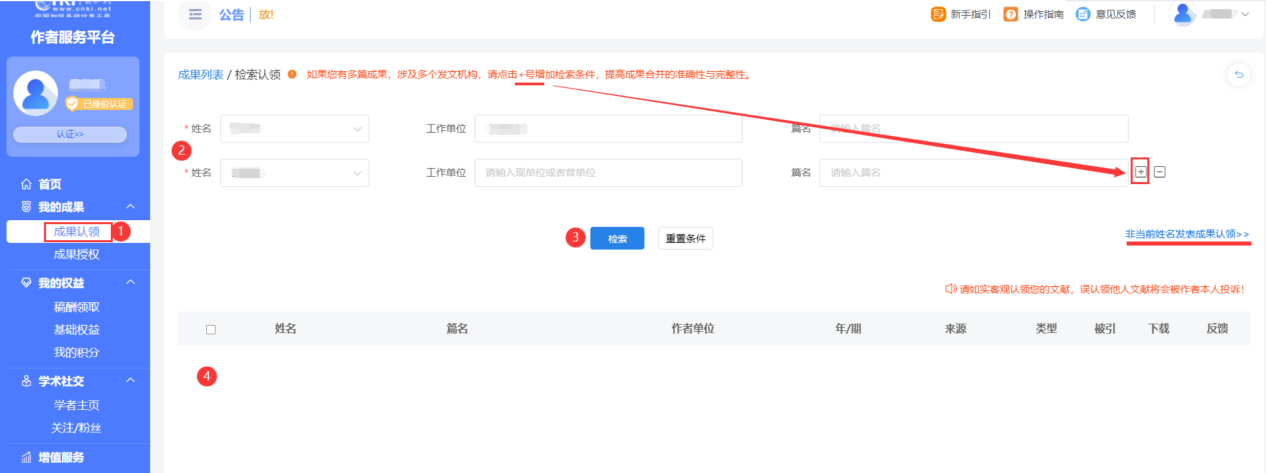
Task: Collapse the 学术社交 sidebar section
Action: tap(131, 381)
